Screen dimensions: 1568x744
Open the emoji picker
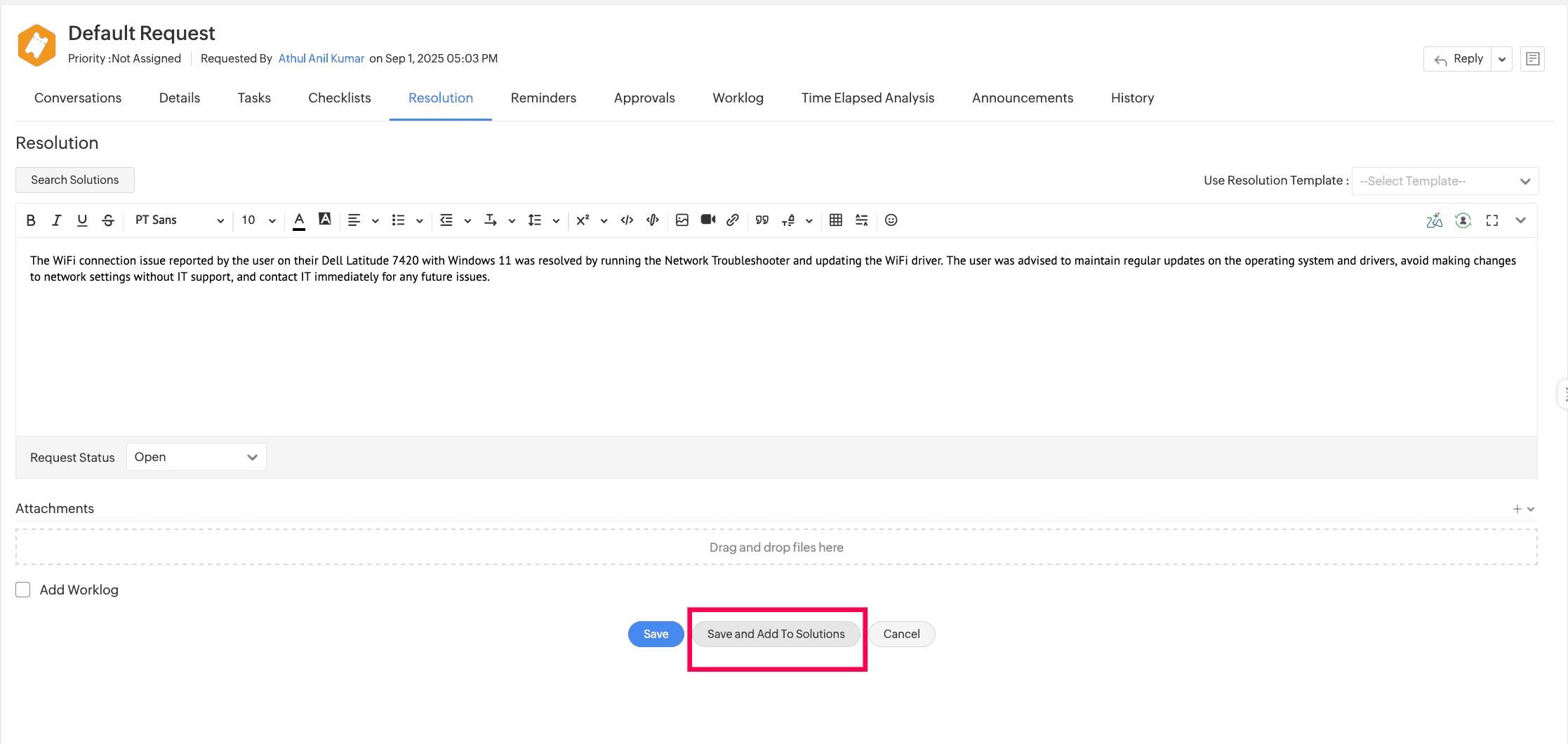pos(891,220)
